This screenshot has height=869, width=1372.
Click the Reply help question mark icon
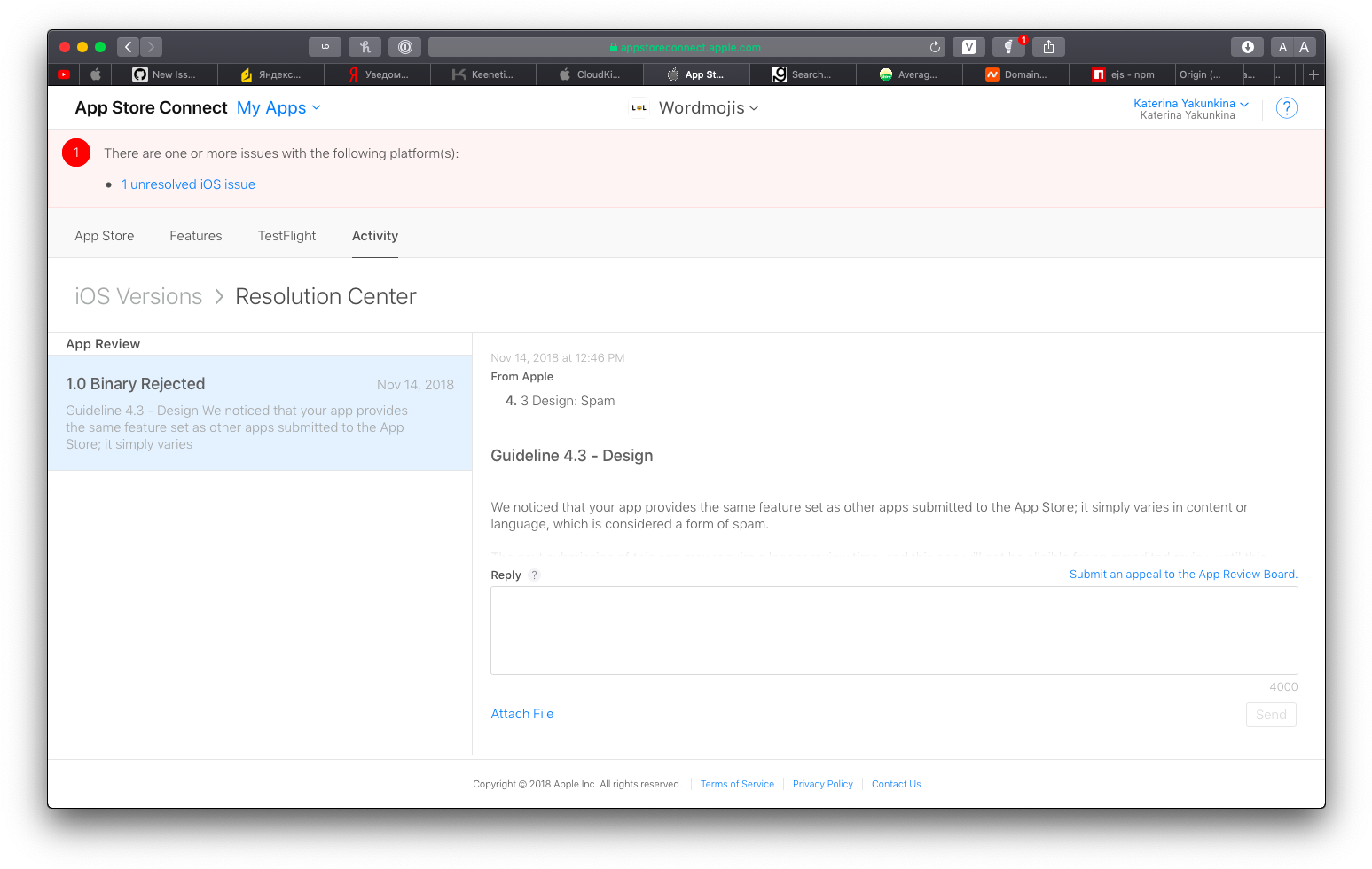(x=534, y=575)
